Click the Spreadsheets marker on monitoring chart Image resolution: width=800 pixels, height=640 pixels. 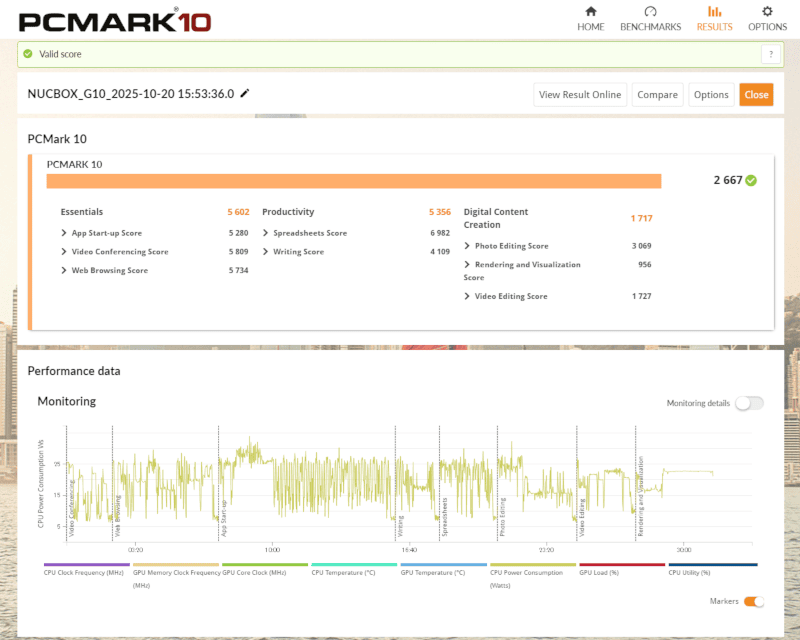(x=440, y=480)
